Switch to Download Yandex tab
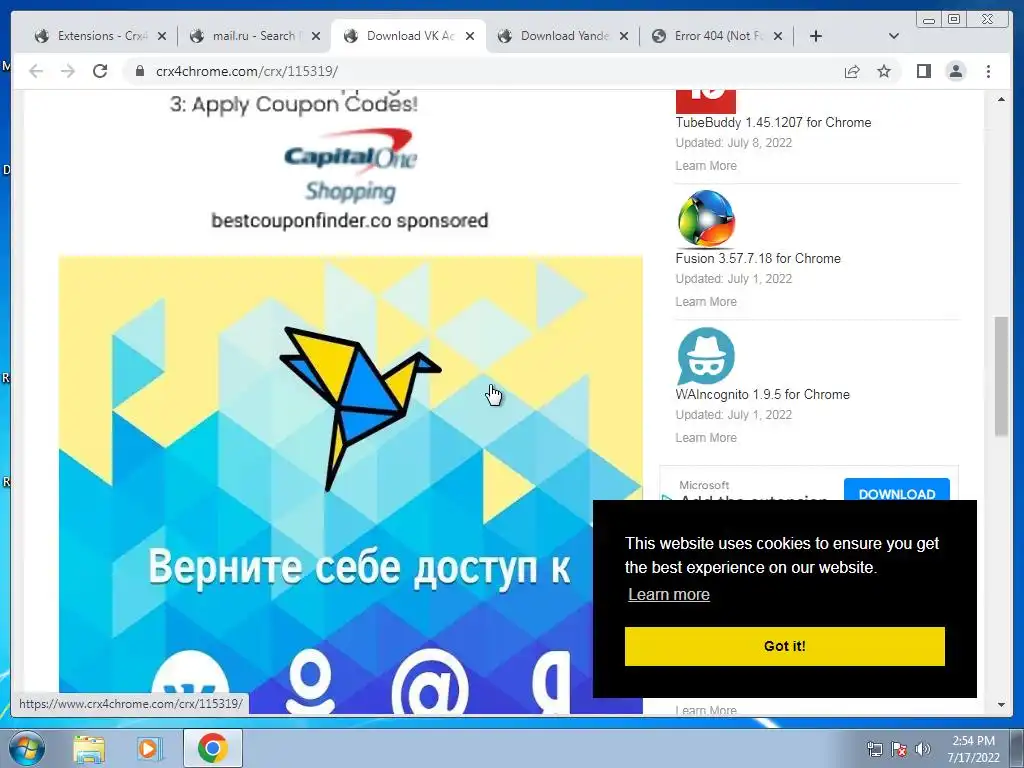This screenshot has height=768, width=1024. pos(563,36)
